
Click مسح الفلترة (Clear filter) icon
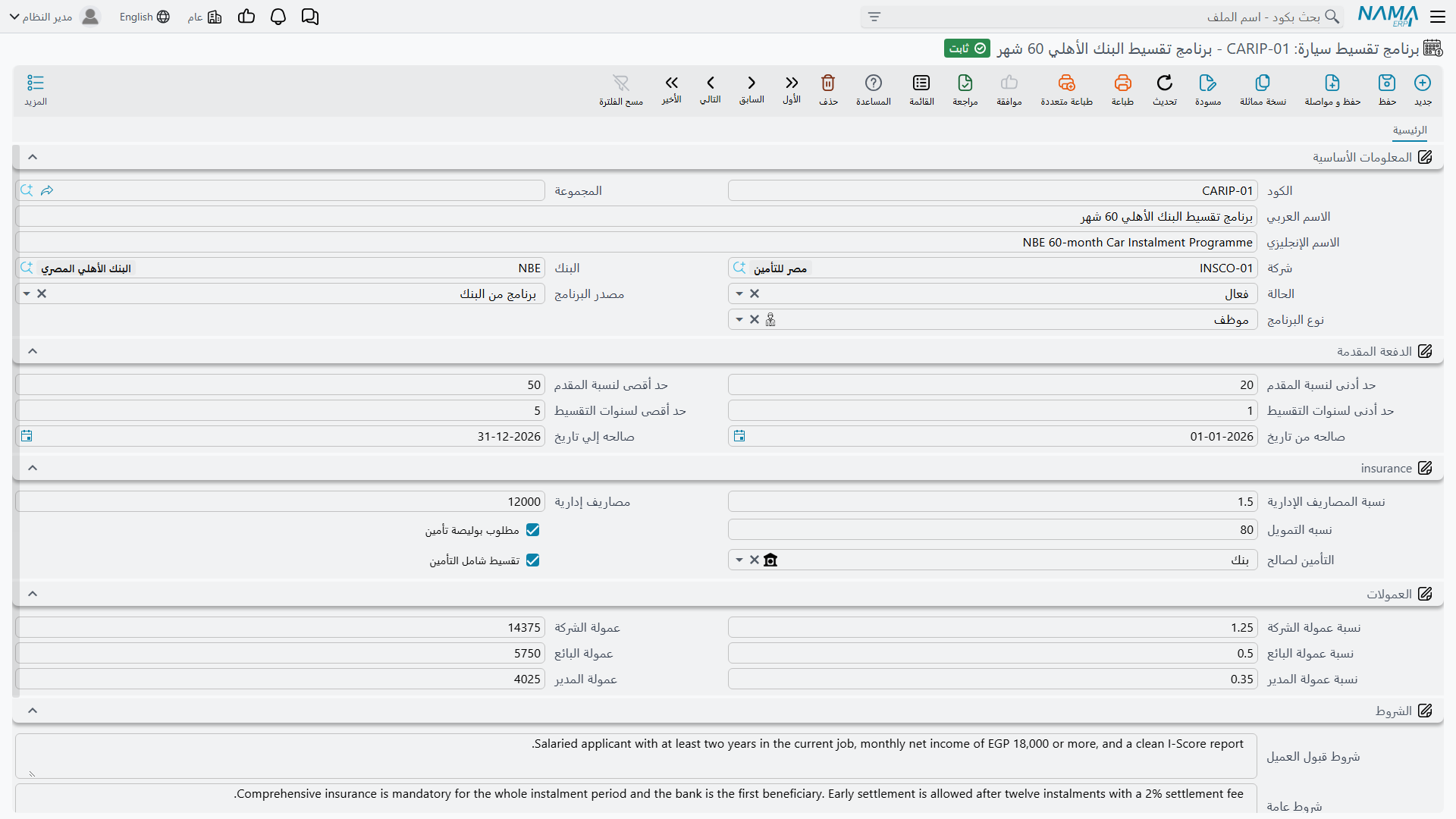click(x=621, y=83)
